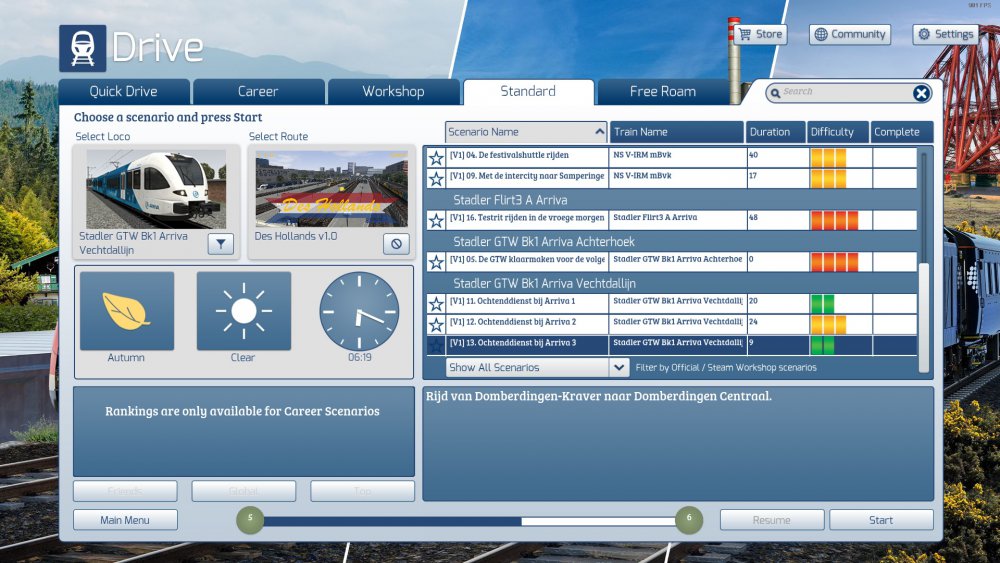Open the Show All Scenarios dropdown
This screenshot has height=563, width=1000.
pos(538,367)
